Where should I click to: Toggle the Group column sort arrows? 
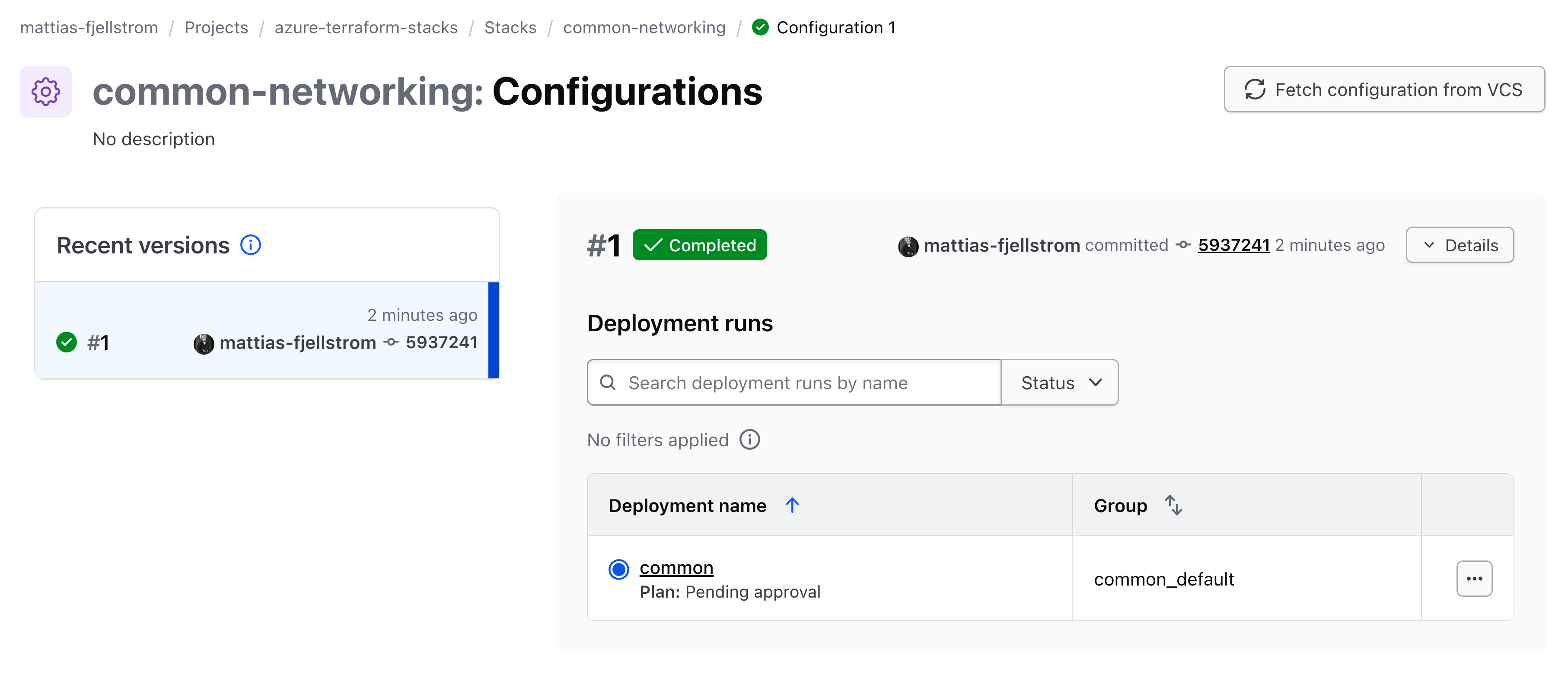(1173, 505)
